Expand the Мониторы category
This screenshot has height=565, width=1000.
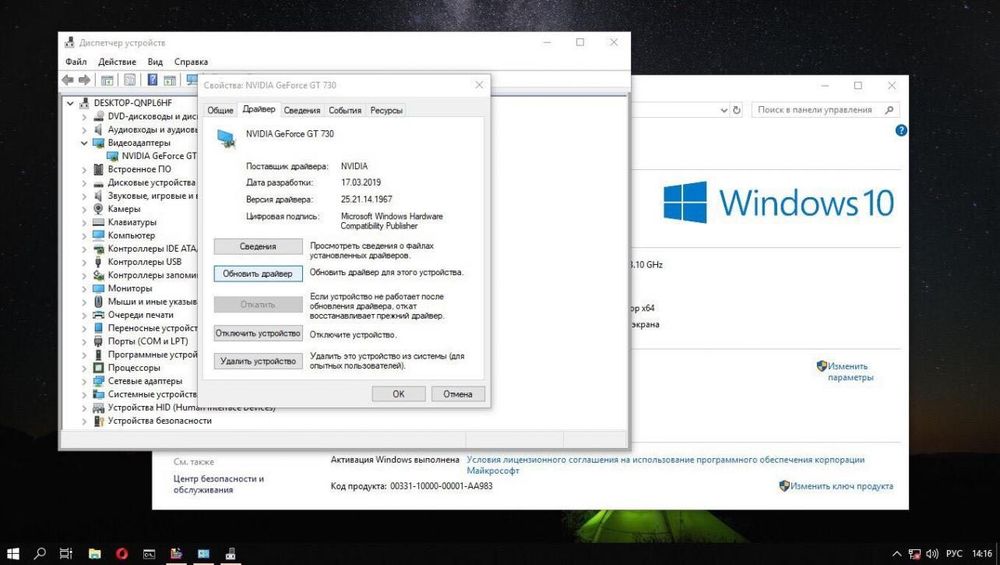point(84,288)
